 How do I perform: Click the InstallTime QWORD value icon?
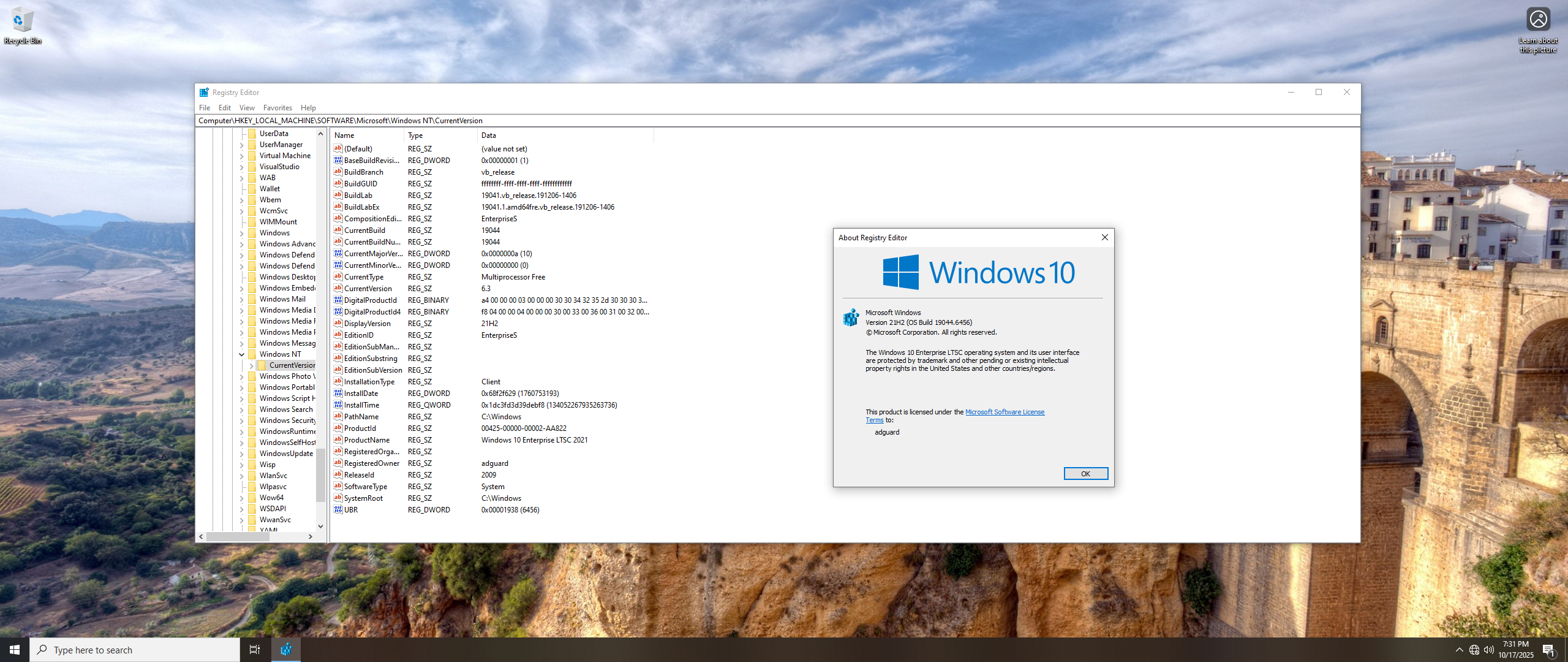337,405
